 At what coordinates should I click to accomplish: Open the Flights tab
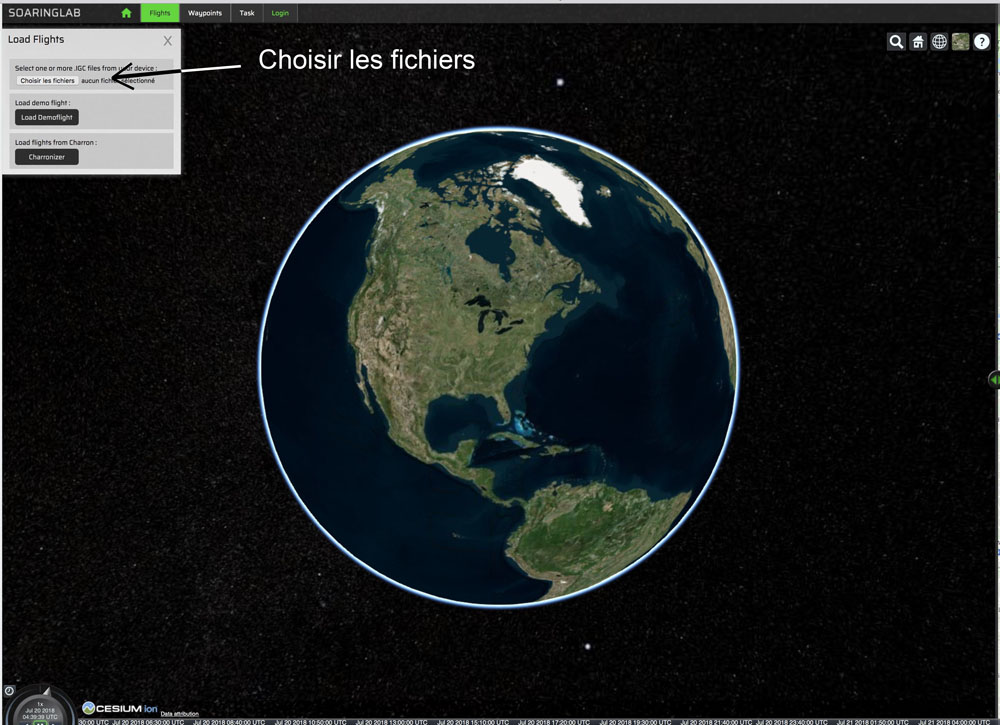(159, 13)
